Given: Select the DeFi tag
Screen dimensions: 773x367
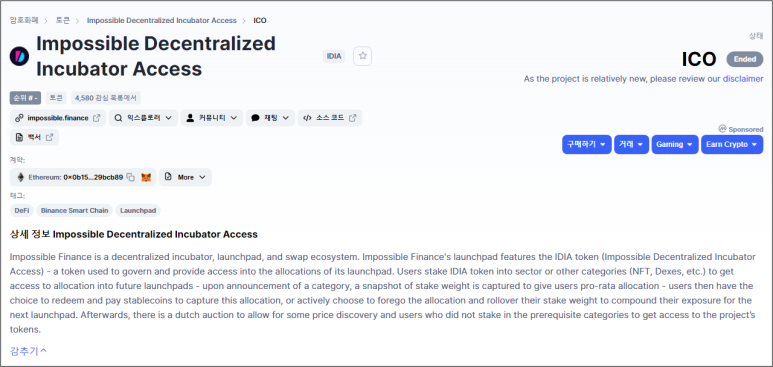Looking at the screenshot, I should pos(22,211).
